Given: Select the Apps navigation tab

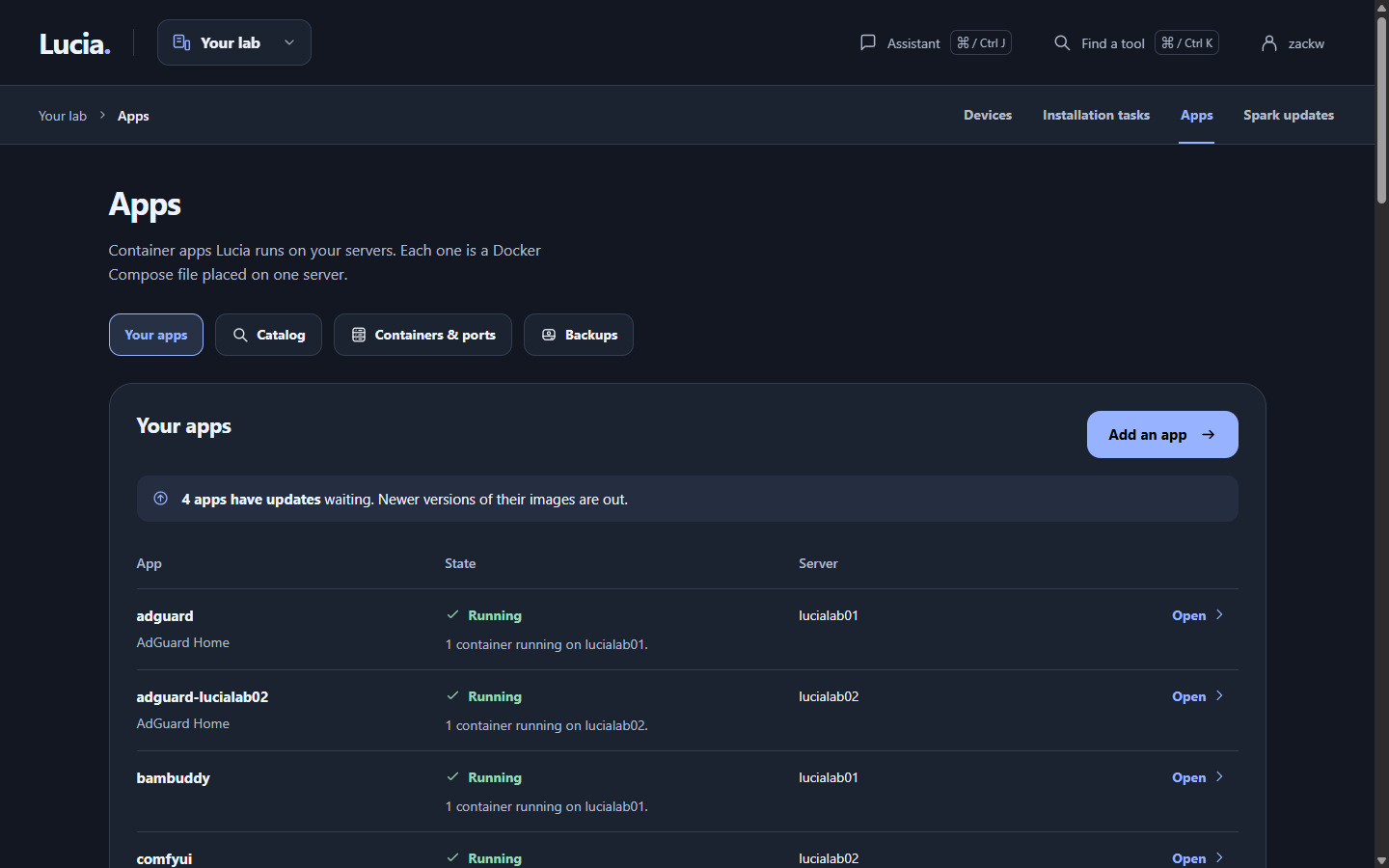Looking at the screenshot, I should (1197, 115).
